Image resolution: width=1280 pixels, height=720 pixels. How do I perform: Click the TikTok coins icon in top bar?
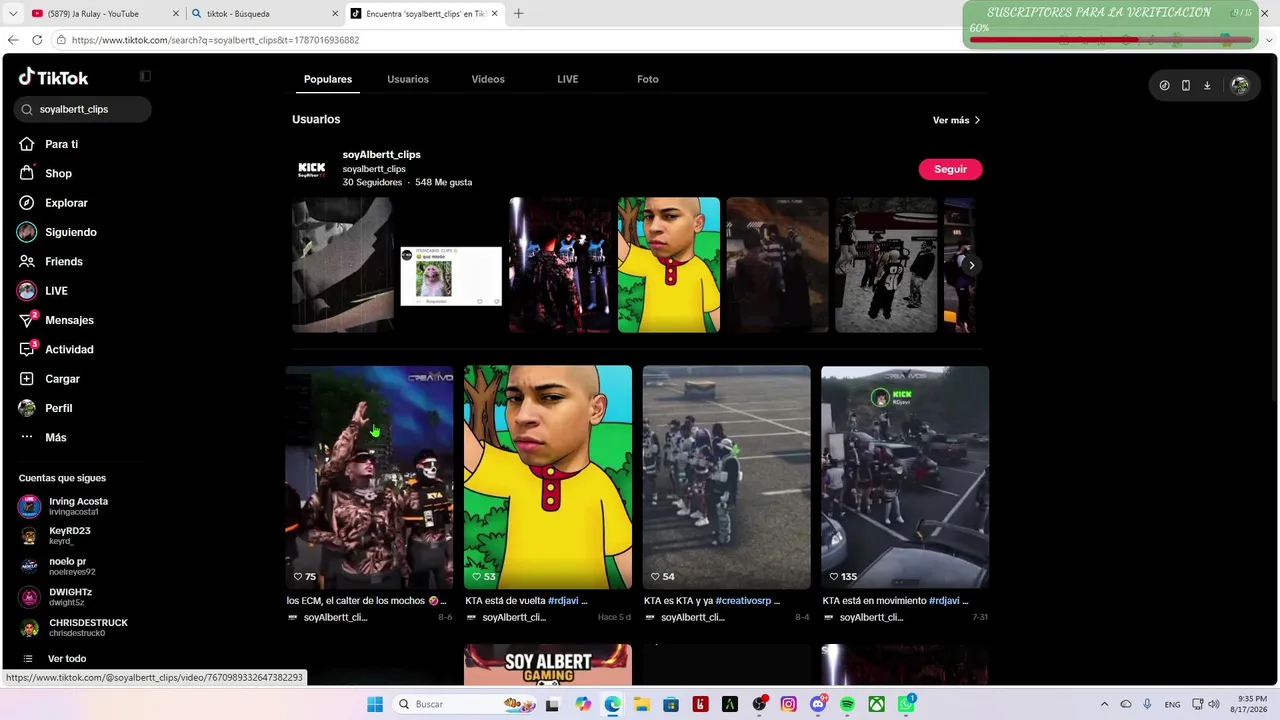1164,85
